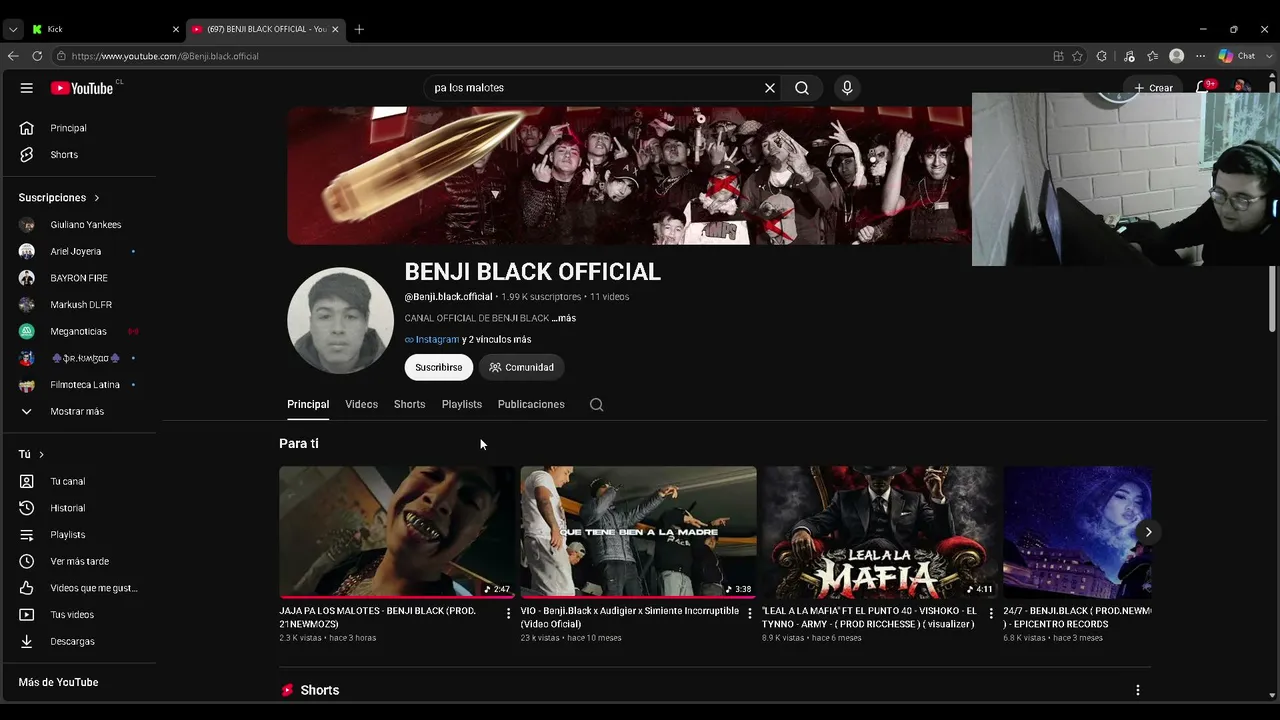Open the Playlists channel tab
The height and width of the screenshot is (720, 1280).
pyautogui.click(x=462, y=404)
